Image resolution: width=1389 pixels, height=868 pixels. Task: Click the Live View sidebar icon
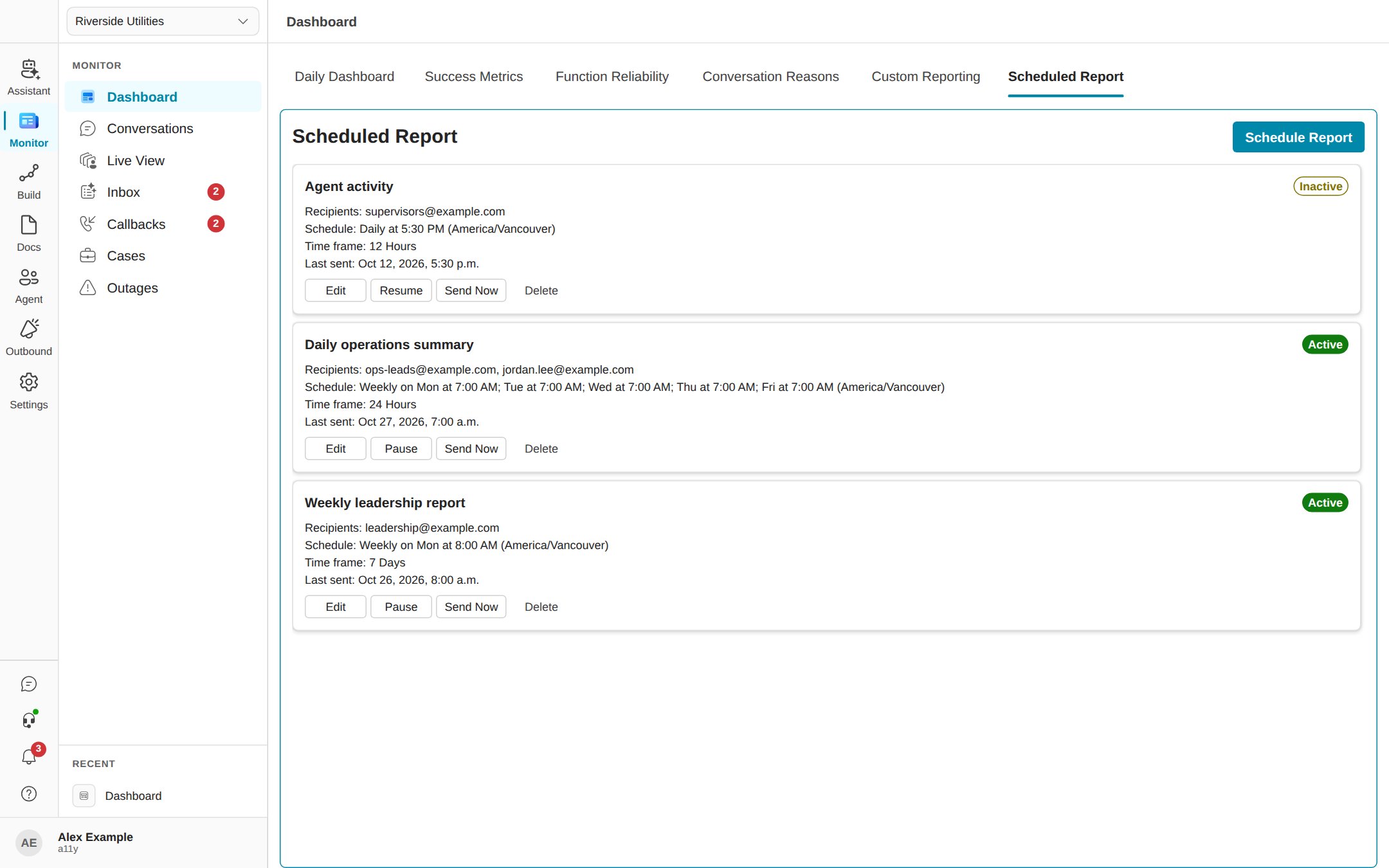[87, 161]
